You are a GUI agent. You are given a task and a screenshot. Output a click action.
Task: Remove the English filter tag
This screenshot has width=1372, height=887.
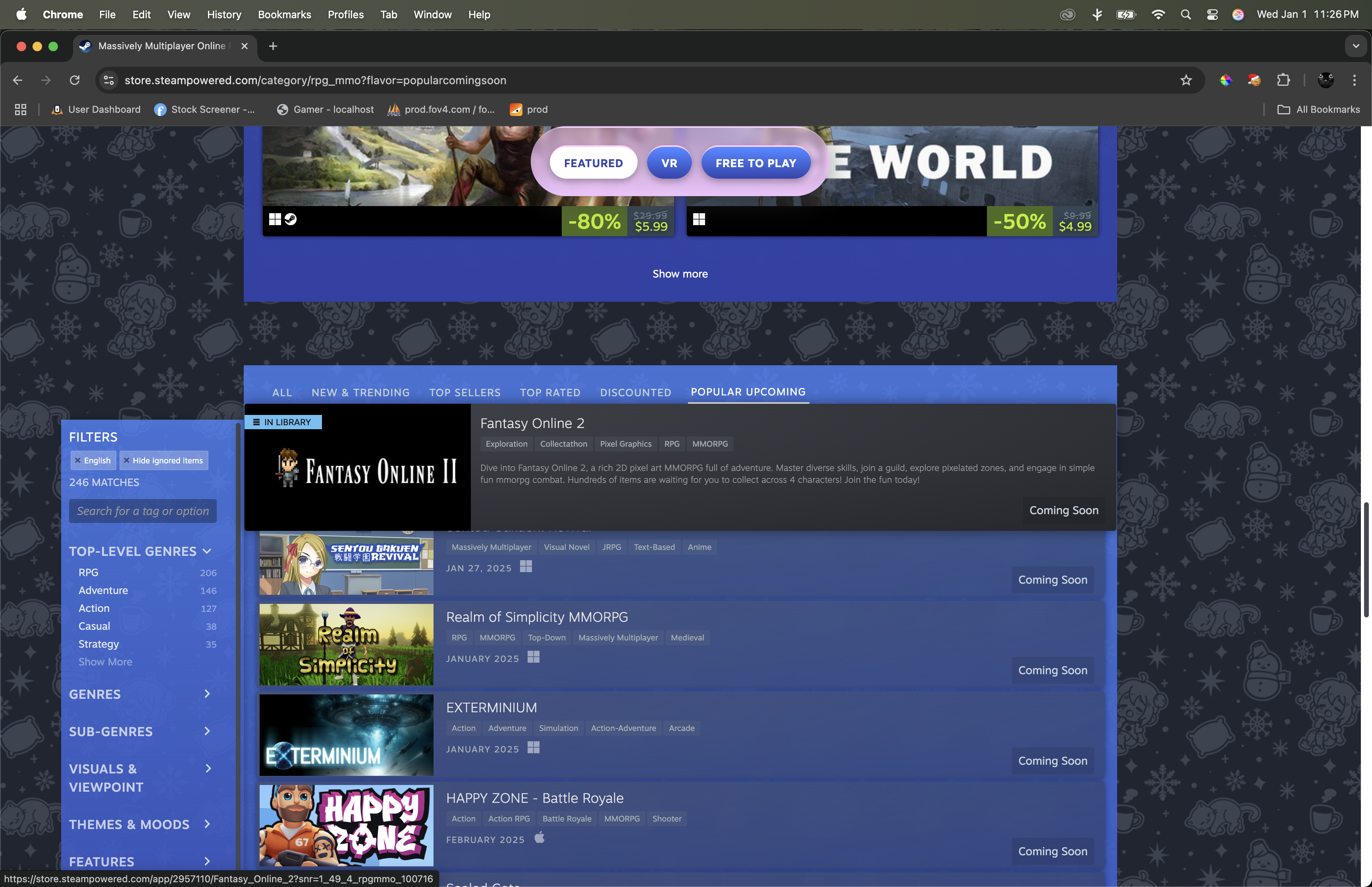(78, 460)
